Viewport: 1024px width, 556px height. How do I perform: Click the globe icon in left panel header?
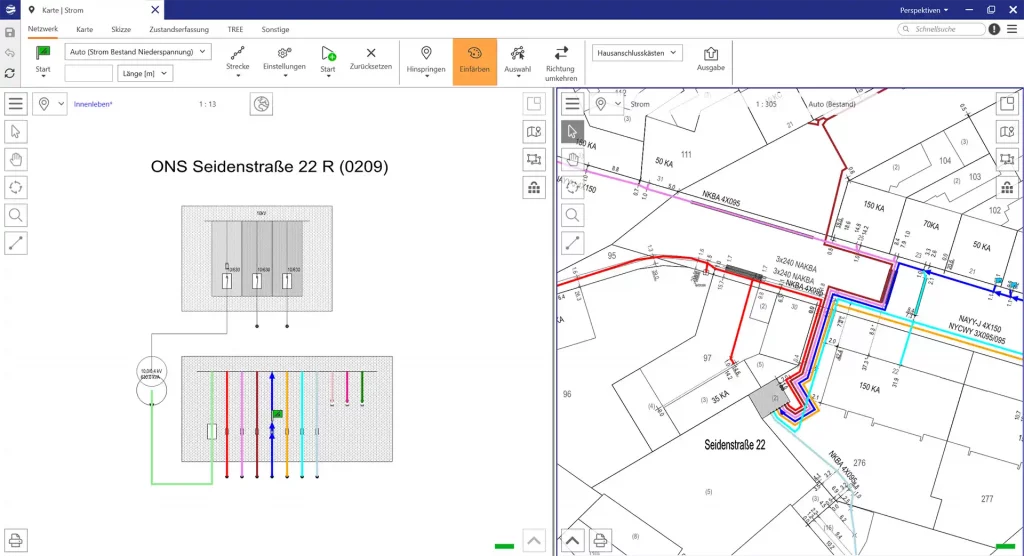[261, 104]
